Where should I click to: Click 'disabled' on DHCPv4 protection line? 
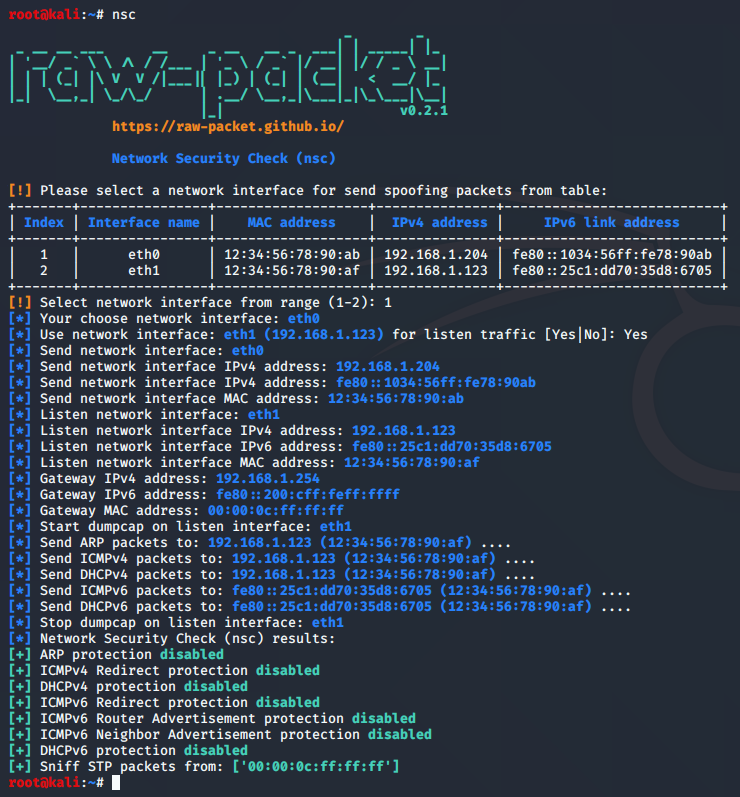pyautogui.click(x=215, y=687)
